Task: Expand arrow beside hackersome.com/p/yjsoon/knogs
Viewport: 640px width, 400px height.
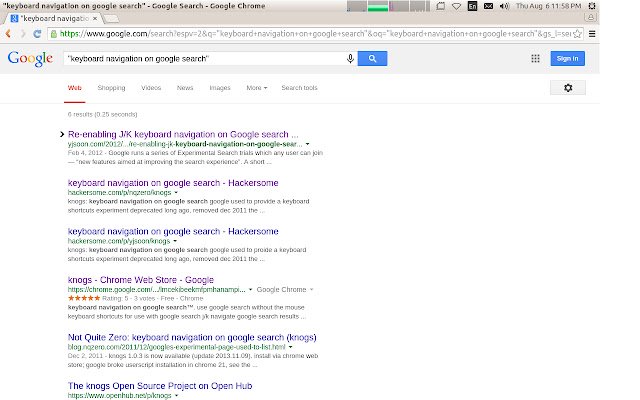Action: click(x=175, y=241)
